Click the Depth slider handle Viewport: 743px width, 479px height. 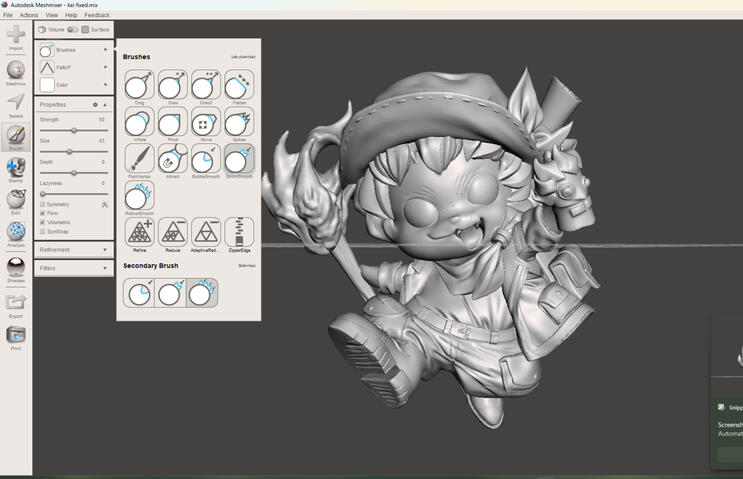(x=74, y=173)
